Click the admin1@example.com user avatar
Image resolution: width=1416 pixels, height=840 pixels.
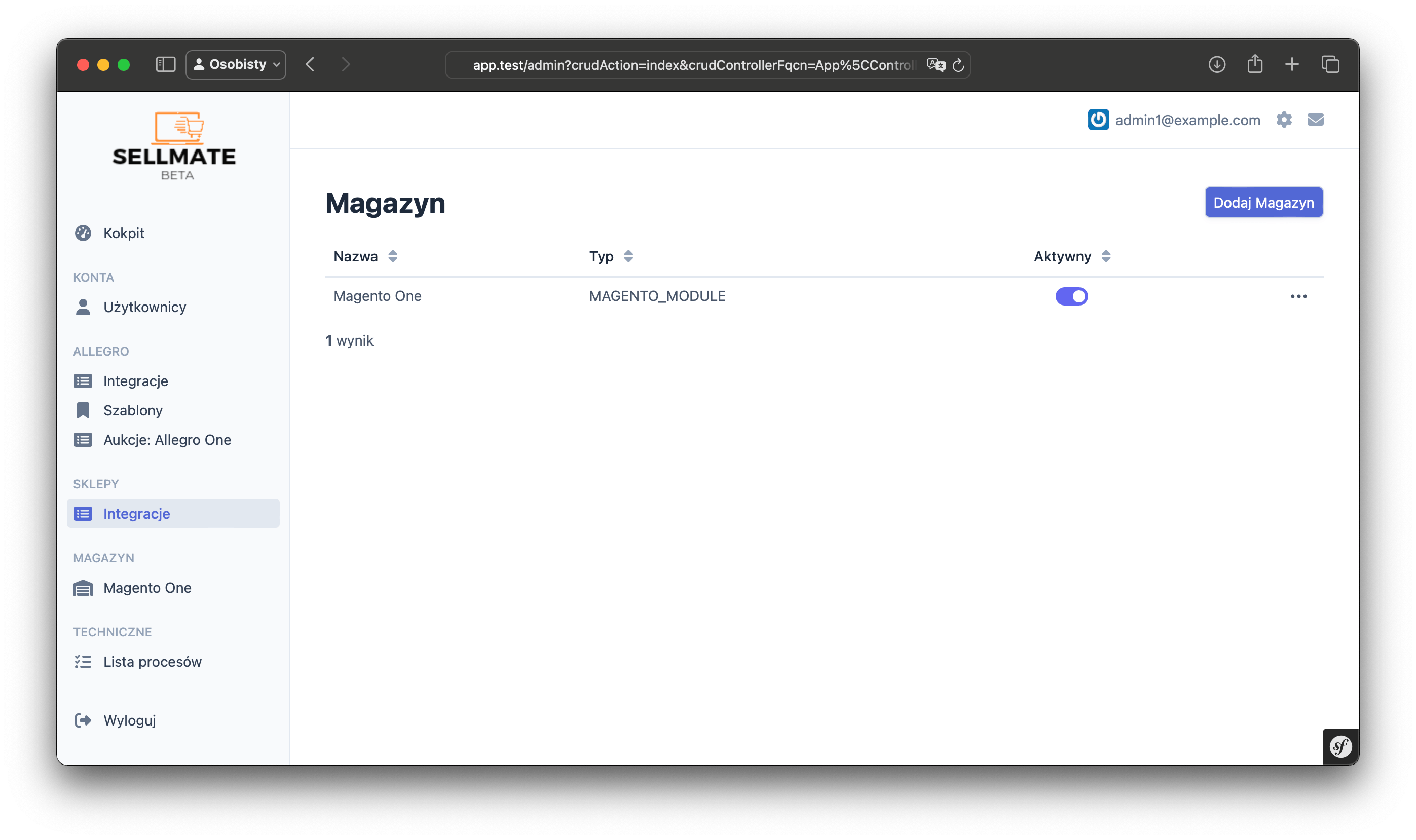1098,120
